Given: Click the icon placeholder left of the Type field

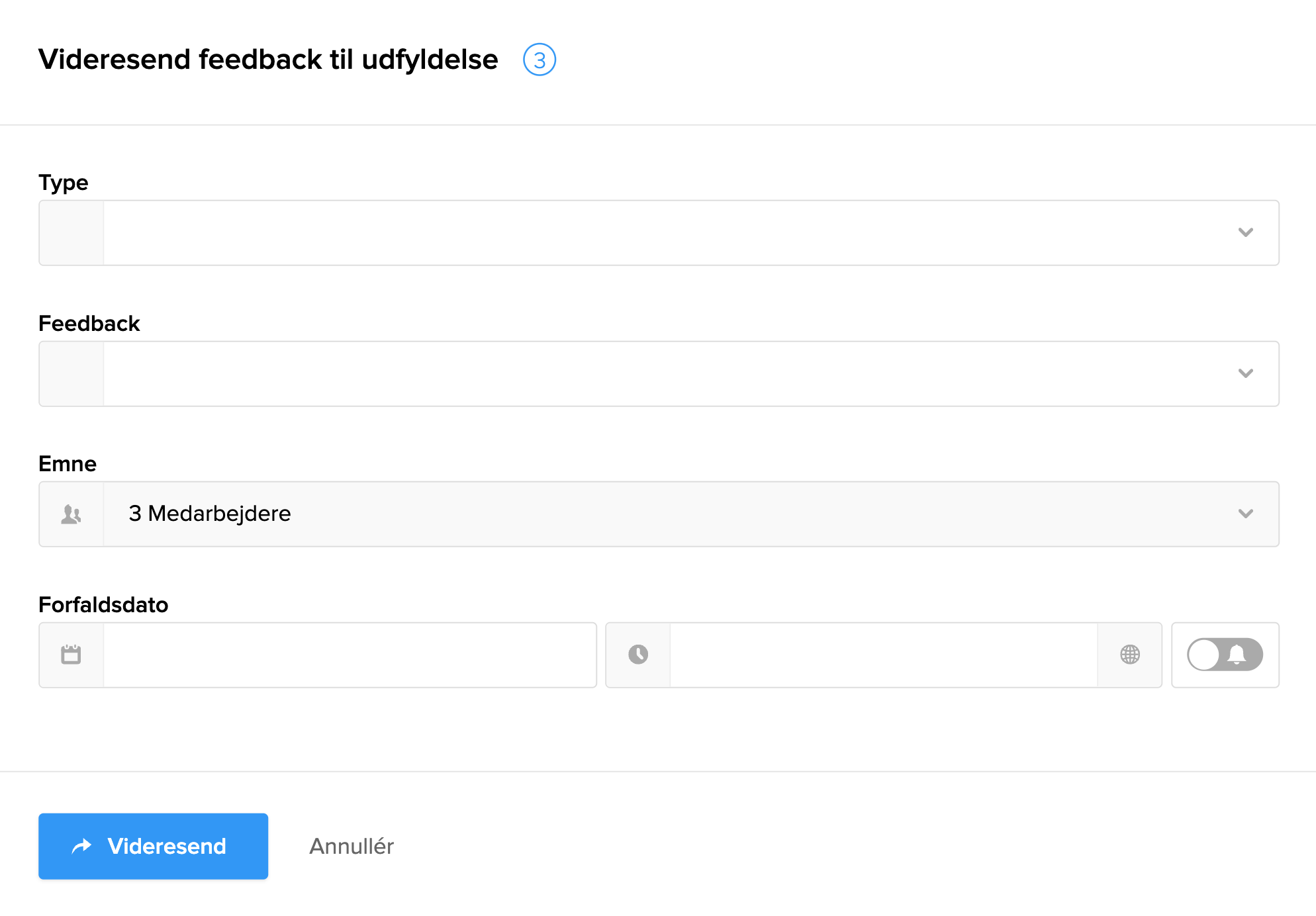Looking at the screenshot, I should pyautogui.click(x=71, y=232).
